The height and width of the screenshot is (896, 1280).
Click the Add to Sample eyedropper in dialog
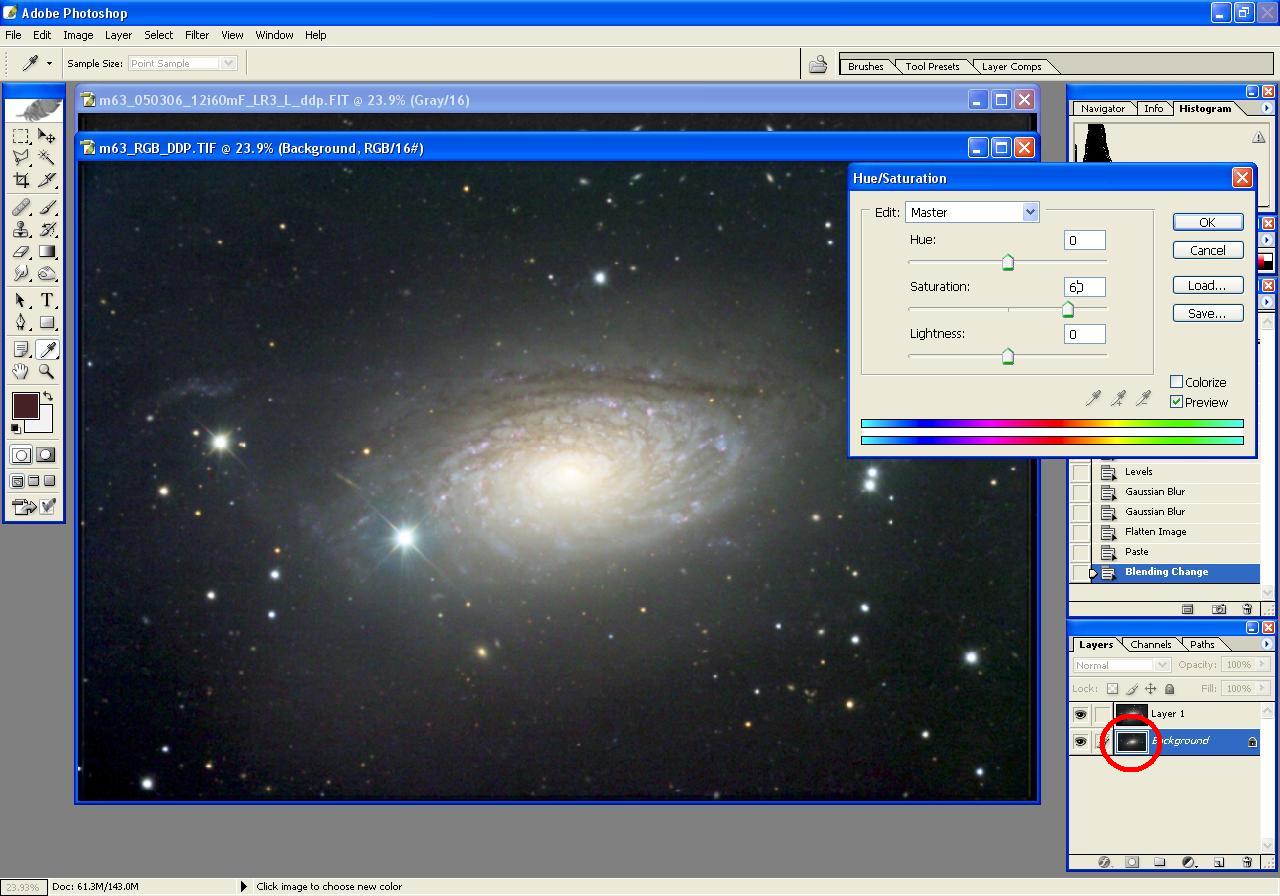[1118, 399]
